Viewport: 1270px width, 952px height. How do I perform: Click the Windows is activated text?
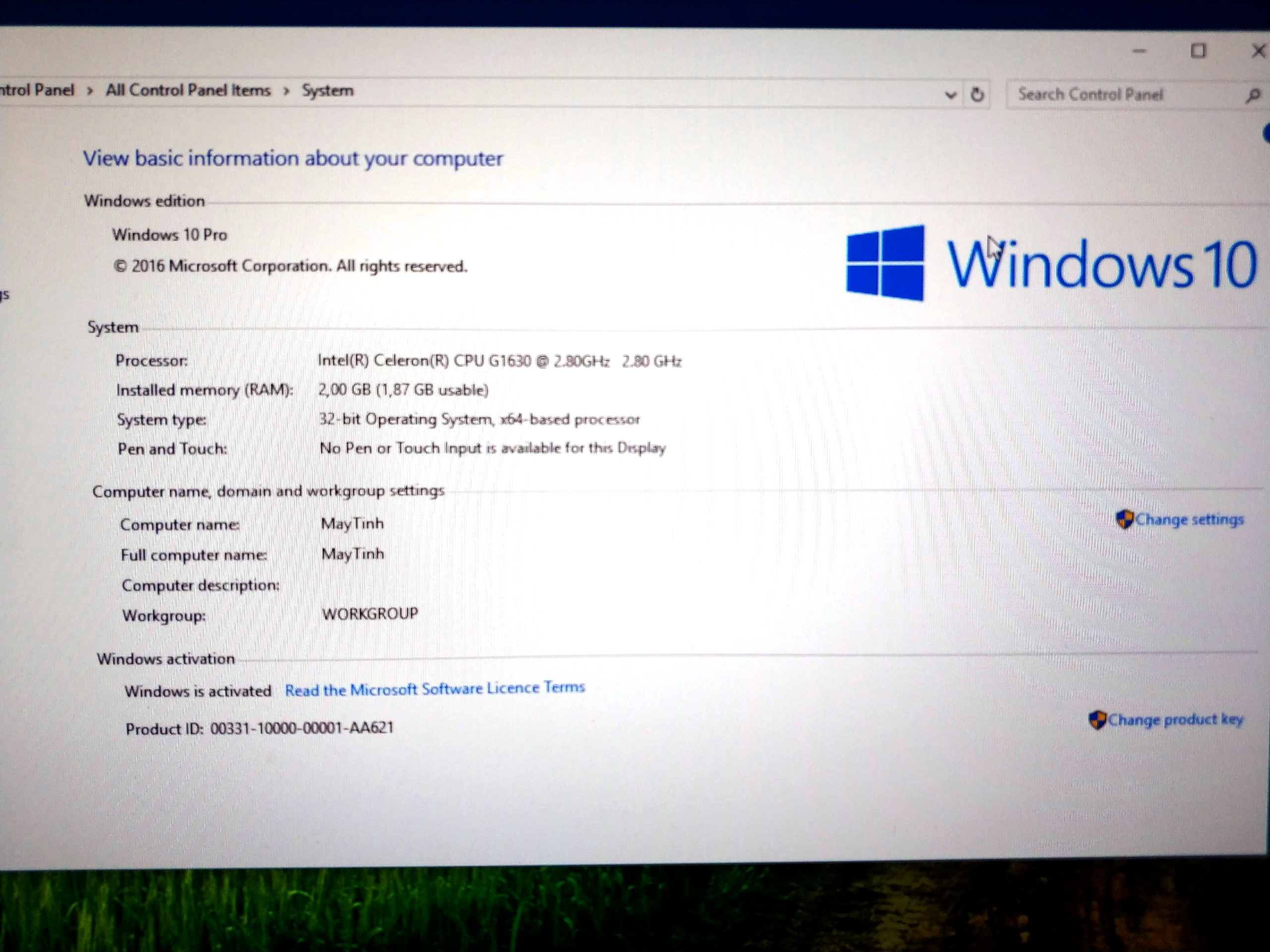coord(198,691)
